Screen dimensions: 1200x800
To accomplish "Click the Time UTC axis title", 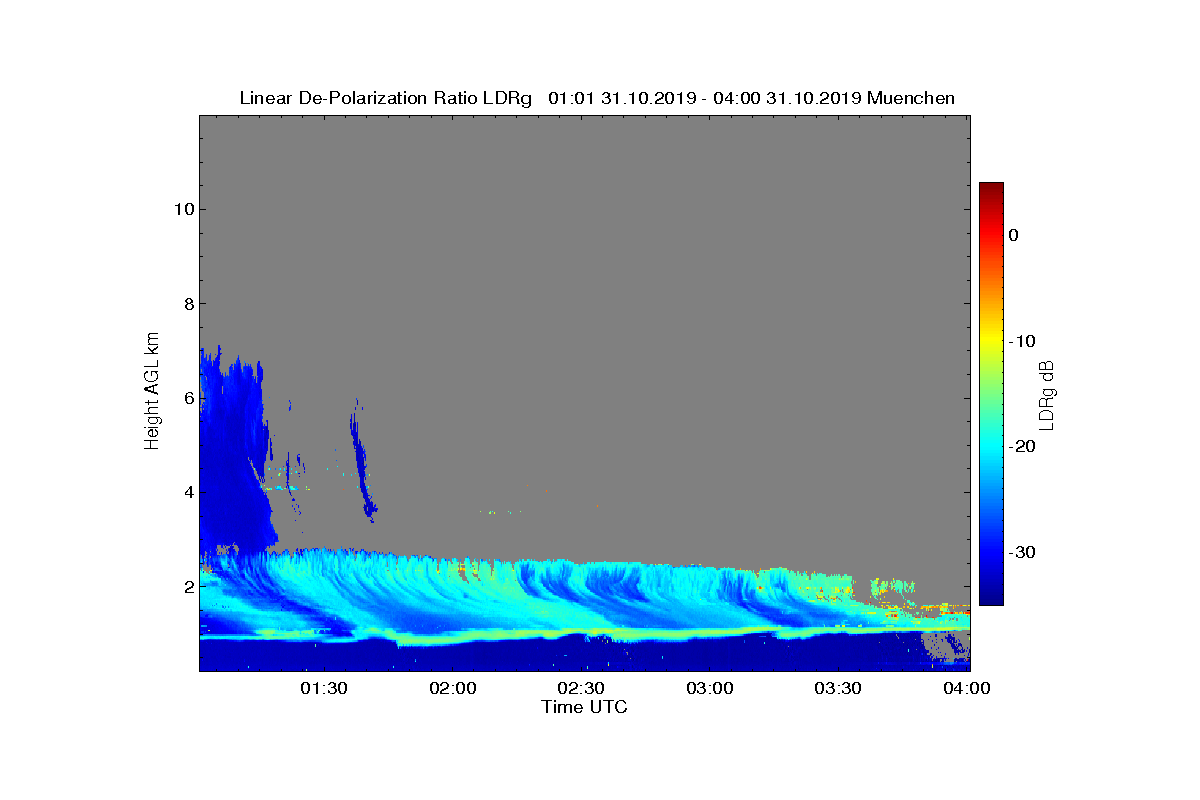I will point(585,707).
